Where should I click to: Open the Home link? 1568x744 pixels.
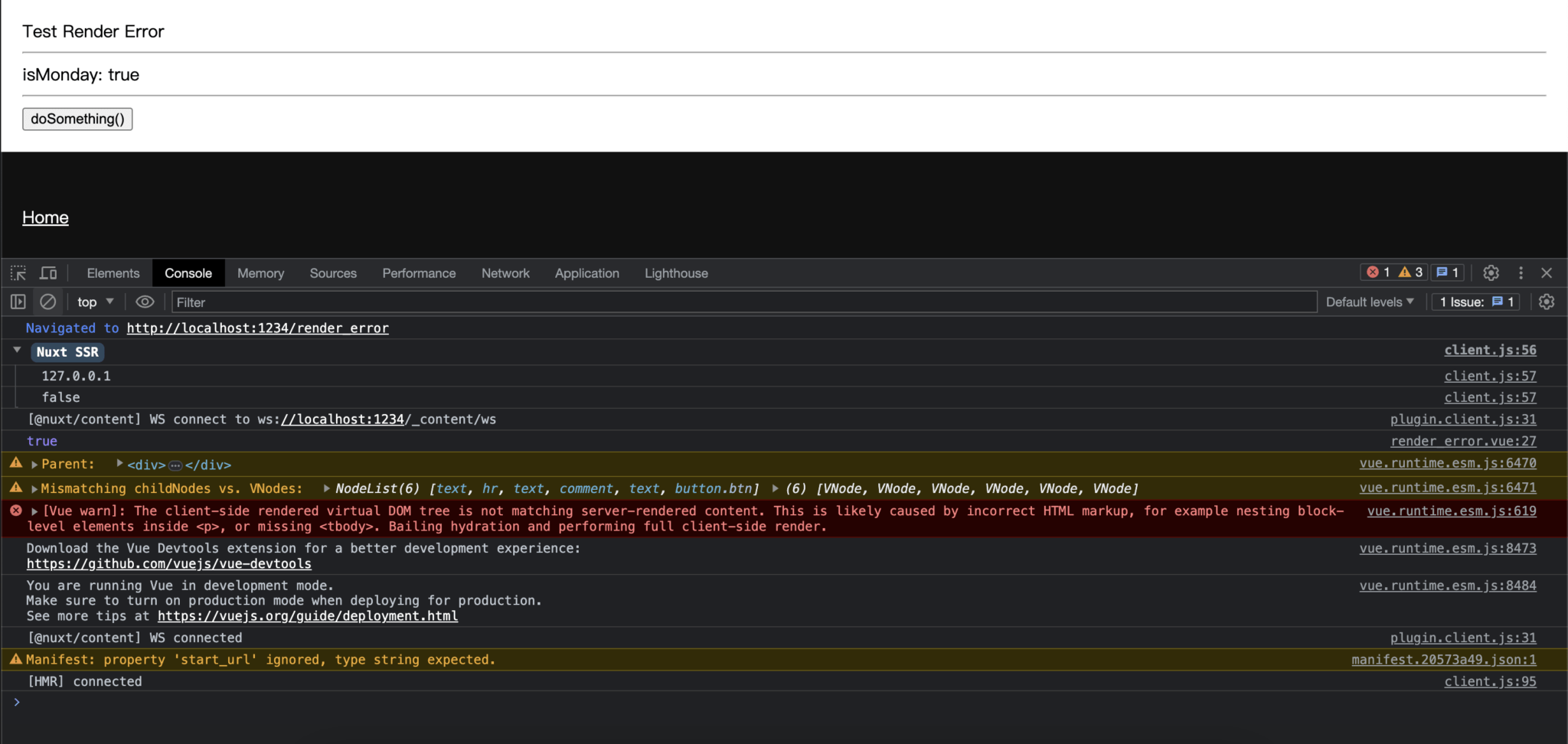(45, 217)
